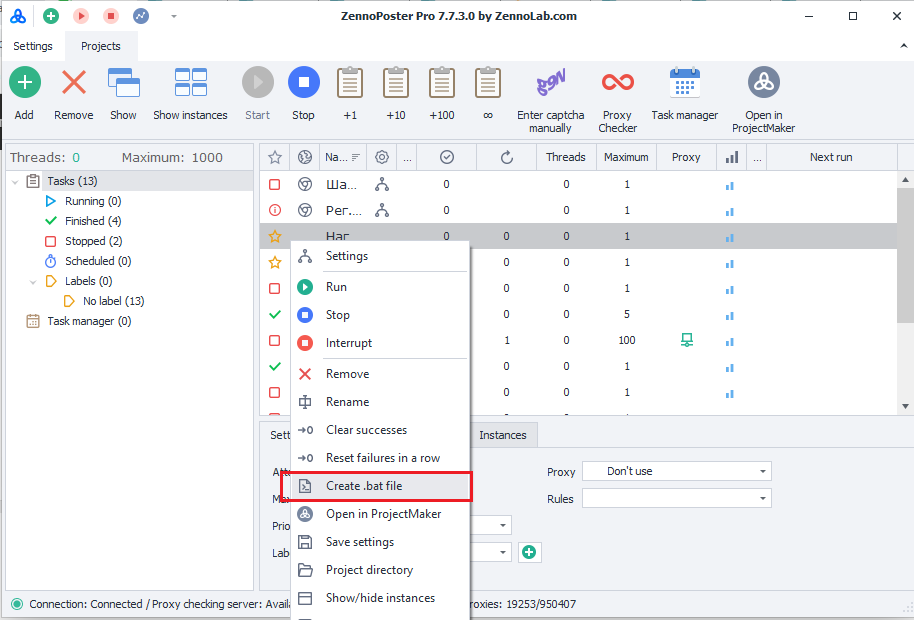Collapse the Tasks (13) tree node
The height and width of the screenshot is (620, 914).
tap(15, 182)
